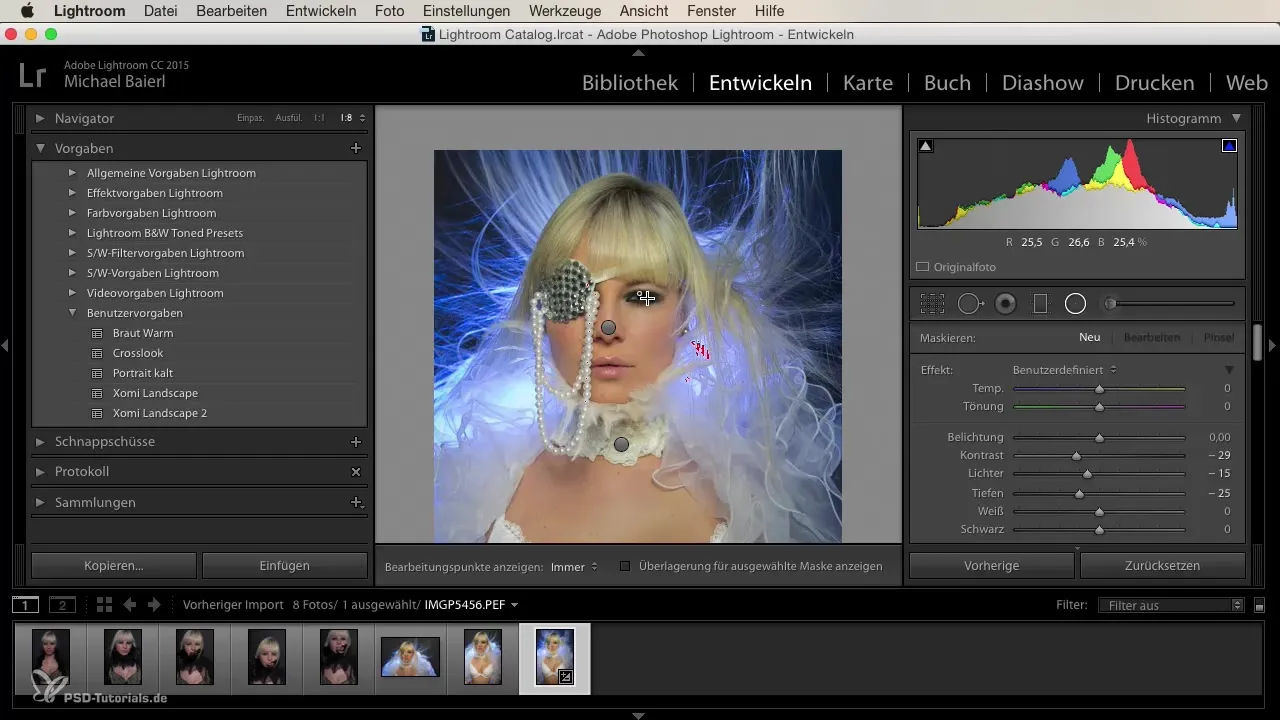
Task: Hide left panel group with side arrow
Action: click(5, 345)
